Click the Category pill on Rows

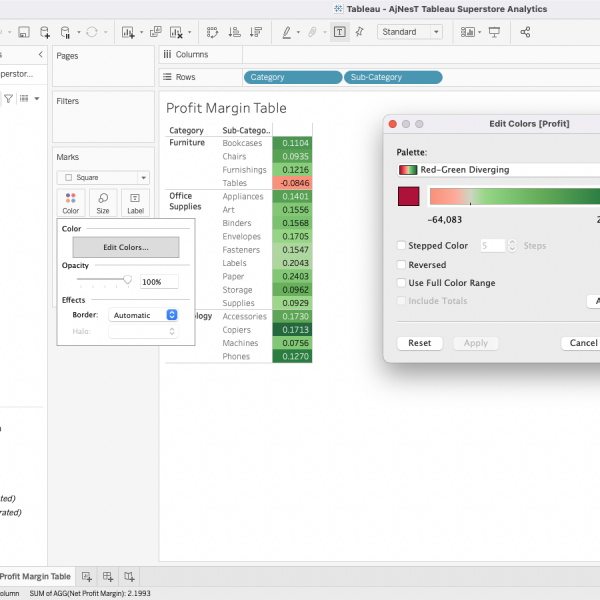coord(292,77)
